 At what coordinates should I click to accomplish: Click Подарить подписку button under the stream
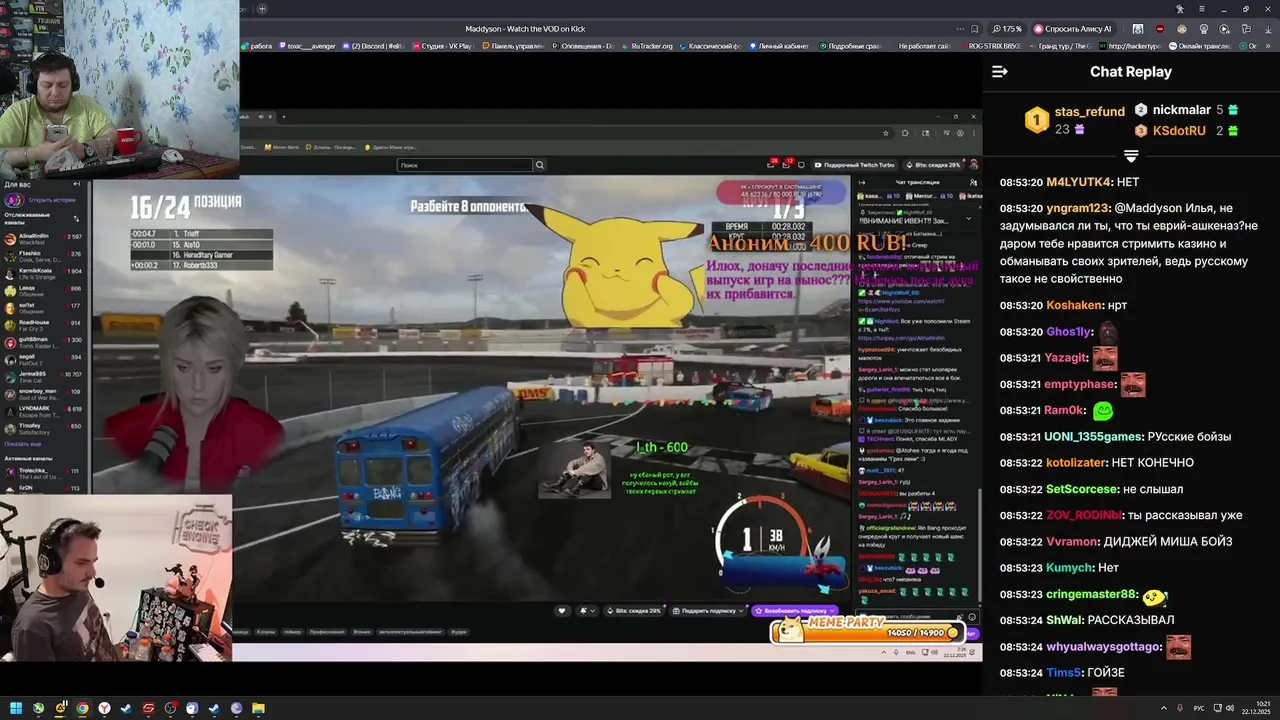click(x=709, y=610)
